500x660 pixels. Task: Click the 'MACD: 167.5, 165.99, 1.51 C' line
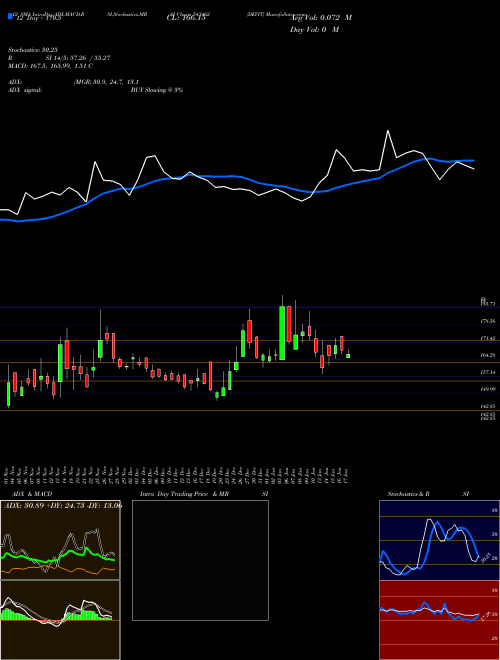[x=50, y=66]
